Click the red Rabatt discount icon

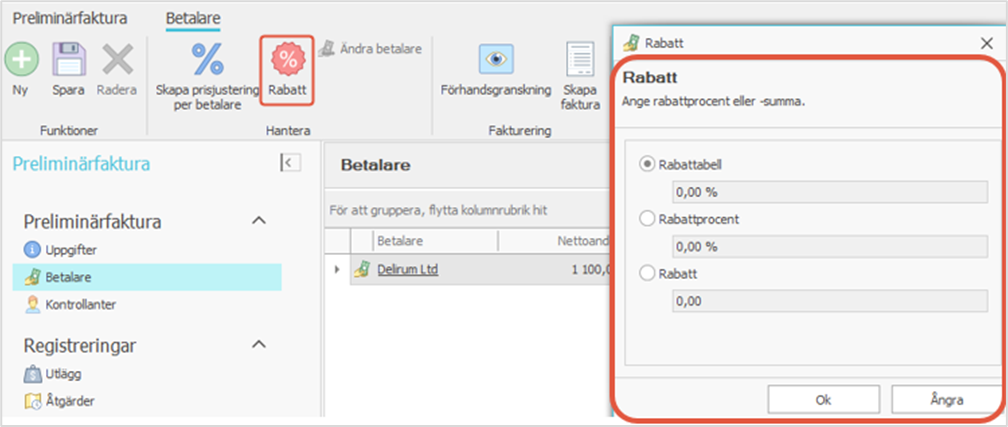tap(287, 60)
